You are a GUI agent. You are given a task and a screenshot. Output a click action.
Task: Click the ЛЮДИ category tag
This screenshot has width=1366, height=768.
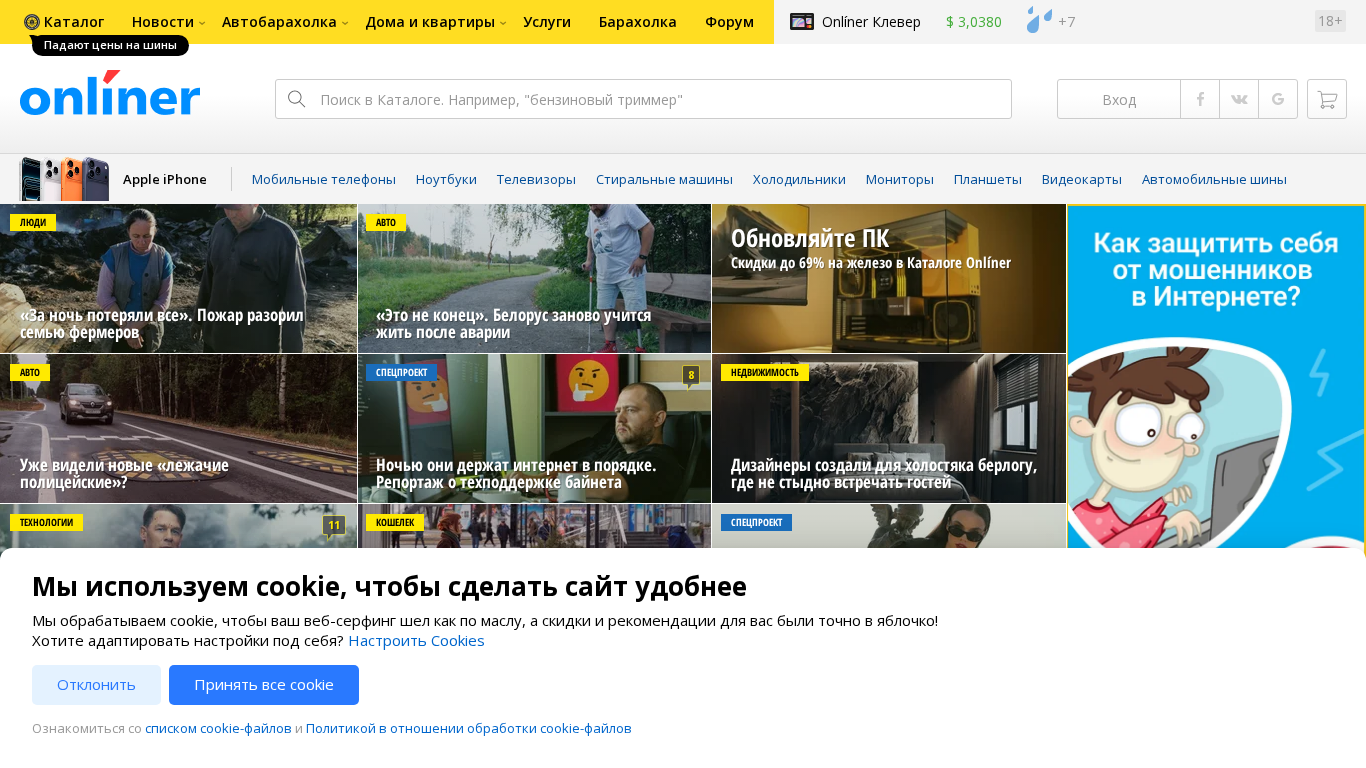coord(33,223)
